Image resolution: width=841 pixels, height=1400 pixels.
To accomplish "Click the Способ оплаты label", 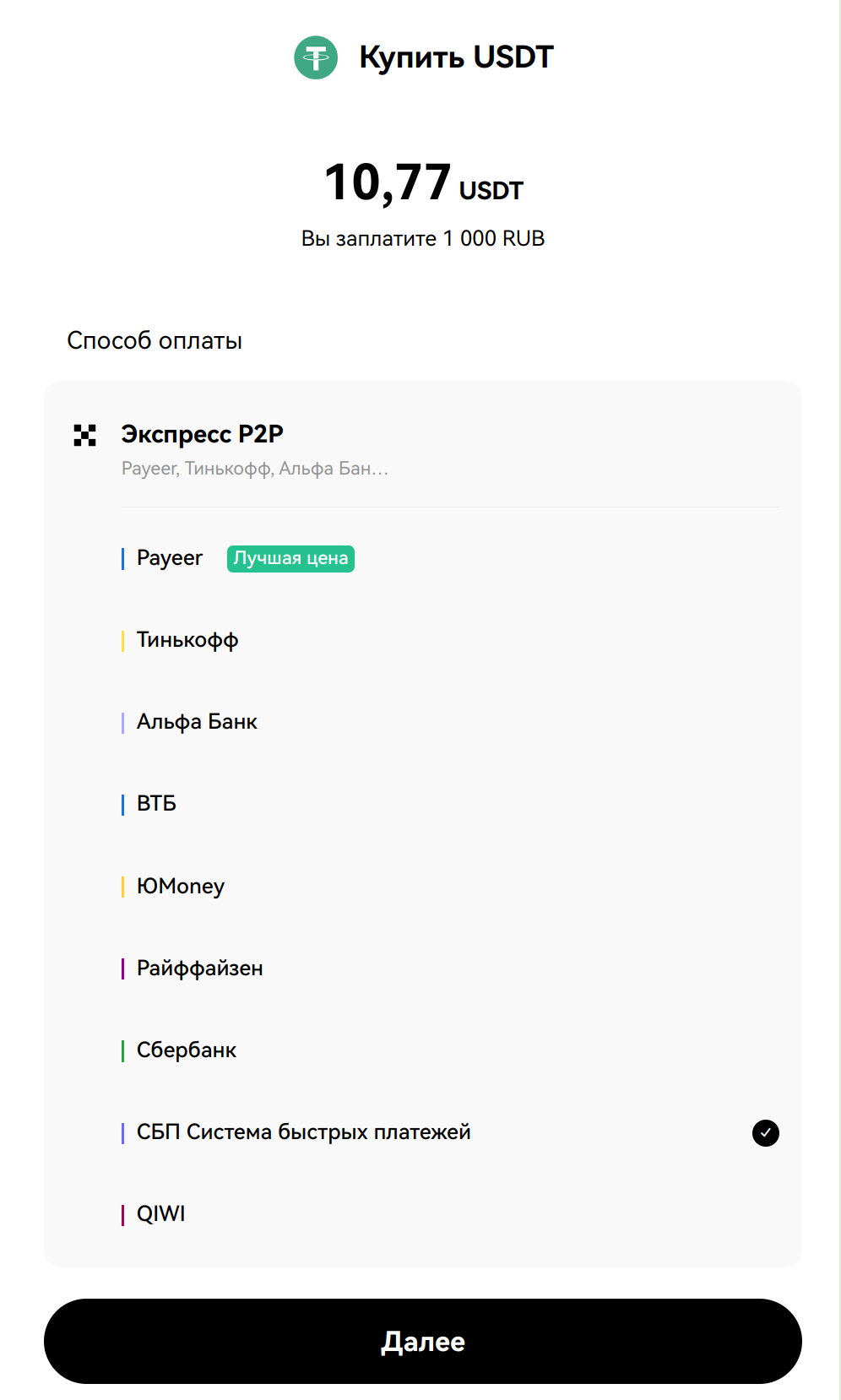I will pos(155,340).
